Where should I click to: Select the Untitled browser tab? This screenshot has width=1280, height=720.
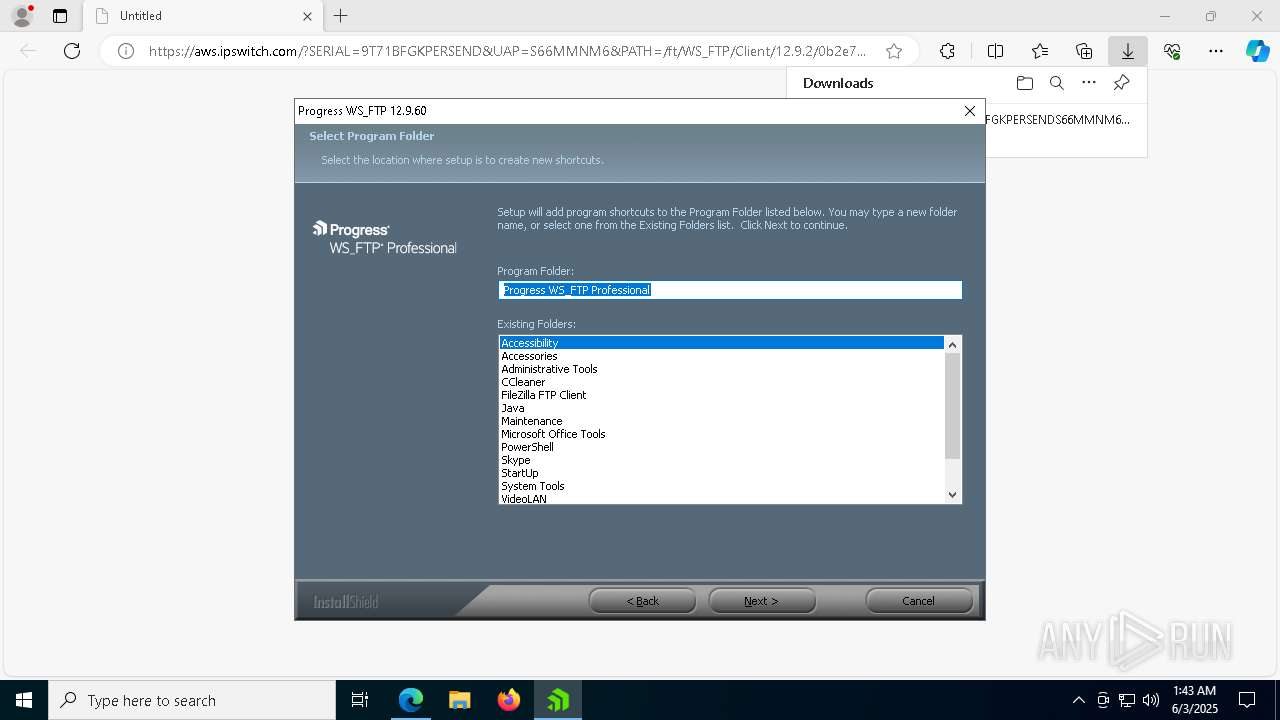click(x=202, y=16)
